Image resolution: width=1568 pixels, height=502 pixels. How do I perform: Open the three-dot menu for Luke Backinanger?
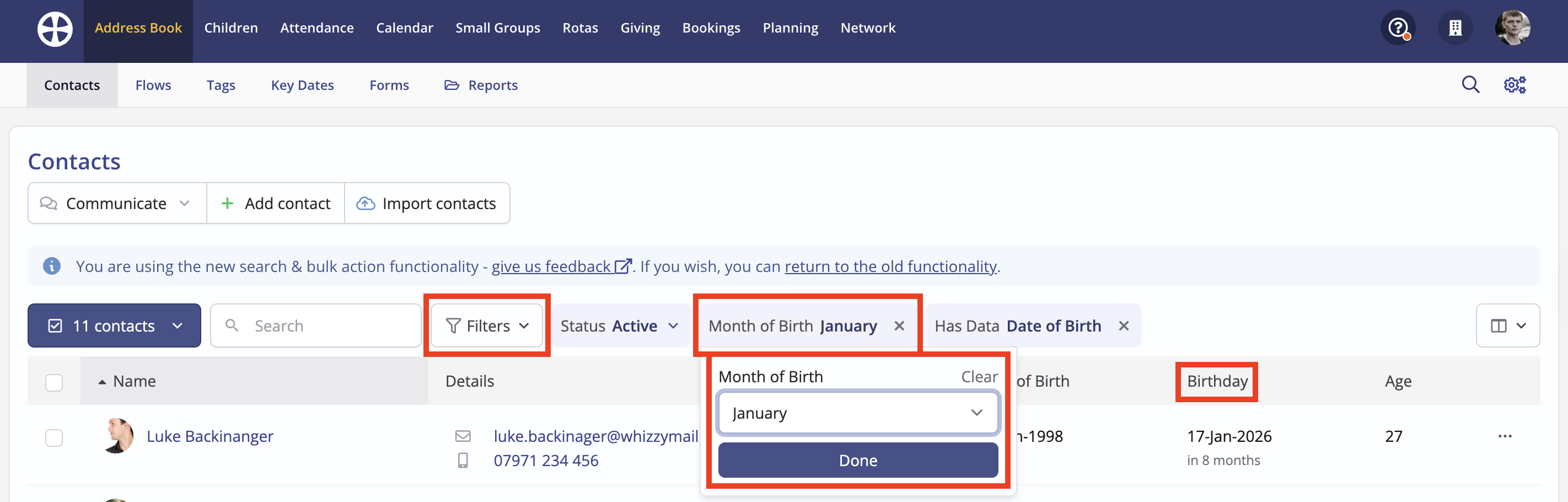[1505, 436]
